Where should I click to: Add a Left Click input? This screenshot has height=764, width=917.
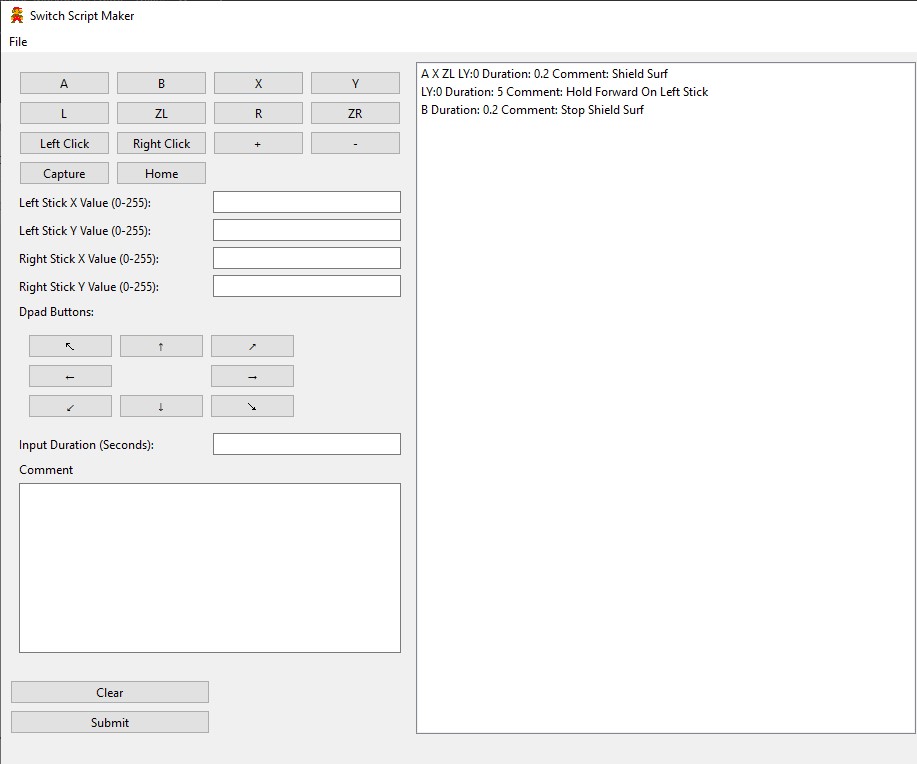(63, 143)
